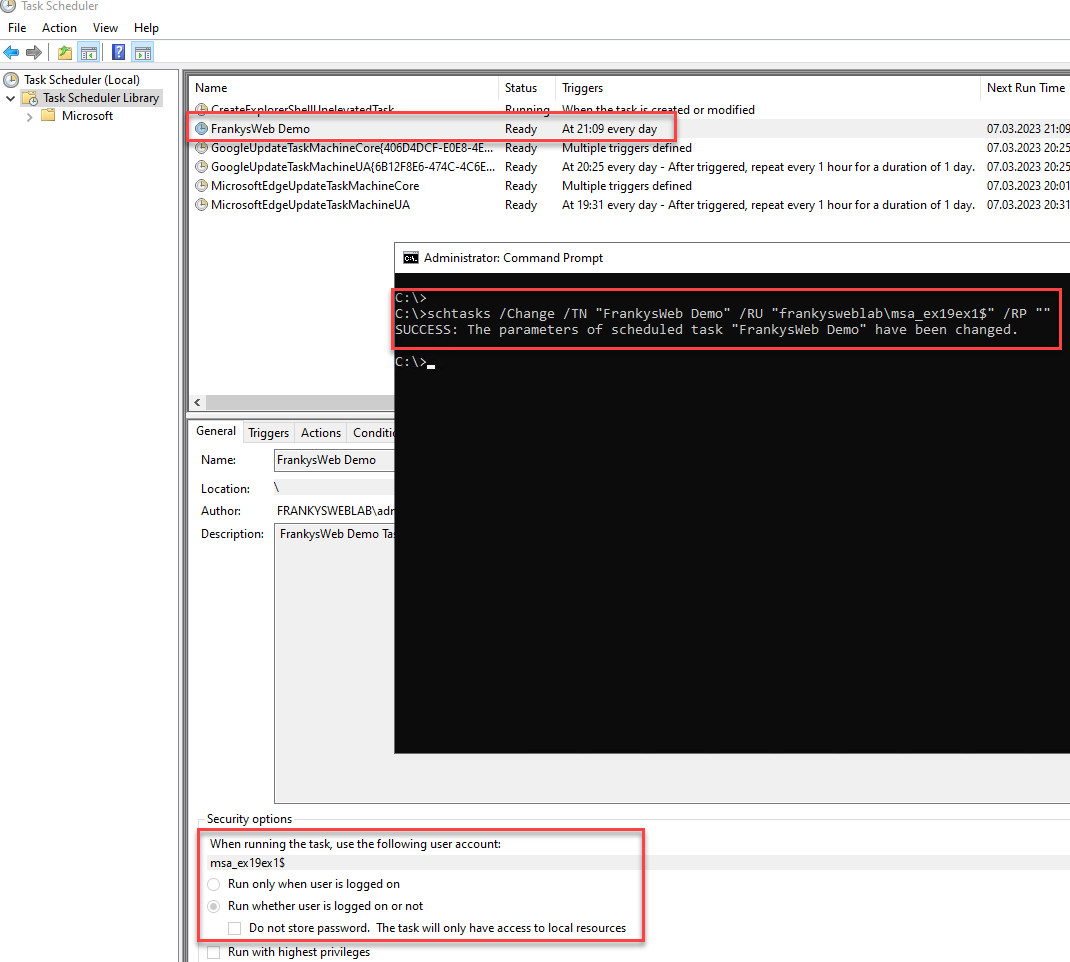Select 'Run whether user is logged on or not'

pyautogui.click(x=214, y=906)
